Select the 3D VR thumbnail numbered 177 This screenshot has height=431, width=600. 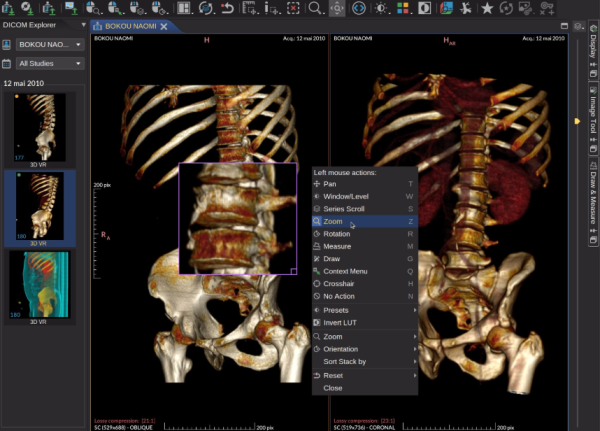coord(39,129)
